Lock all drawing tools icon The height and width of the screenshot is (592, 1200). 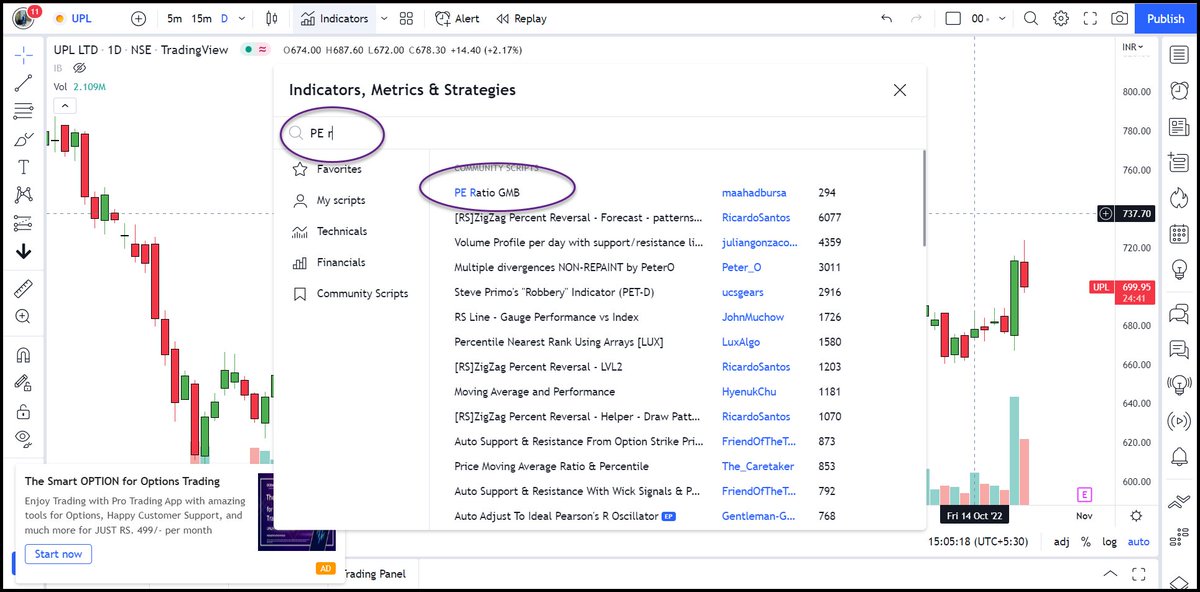(x=23, y=410)
